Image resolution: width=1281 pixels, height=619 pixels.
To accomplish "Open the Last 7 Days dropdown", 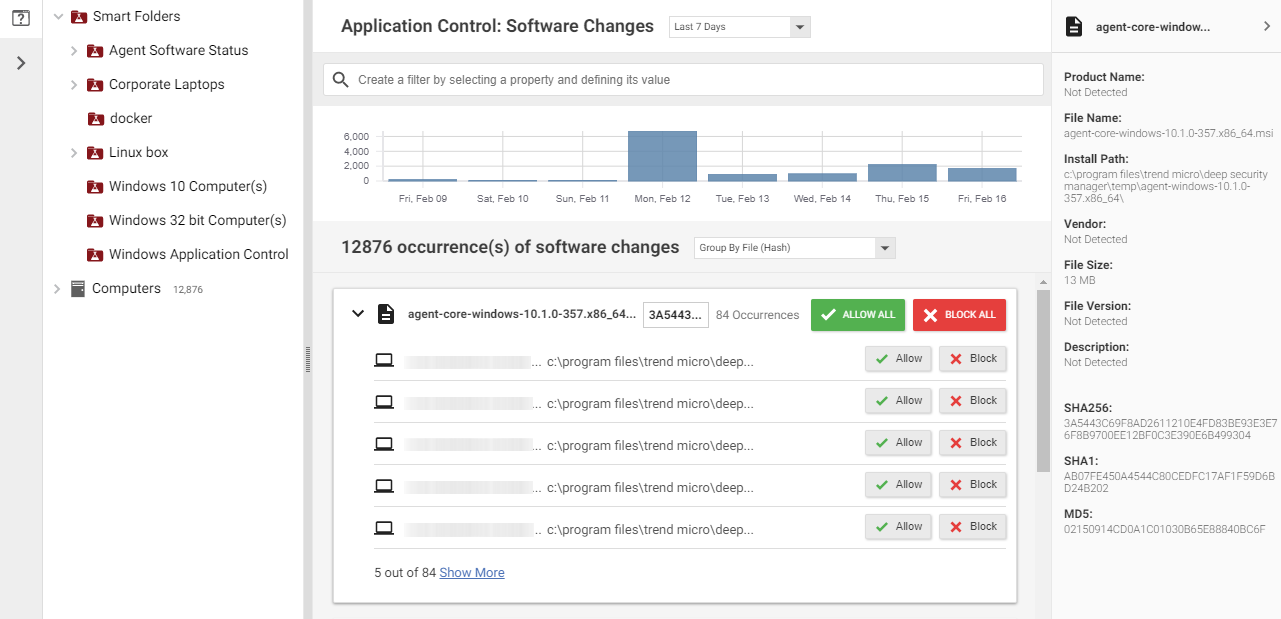I will 739,27.
